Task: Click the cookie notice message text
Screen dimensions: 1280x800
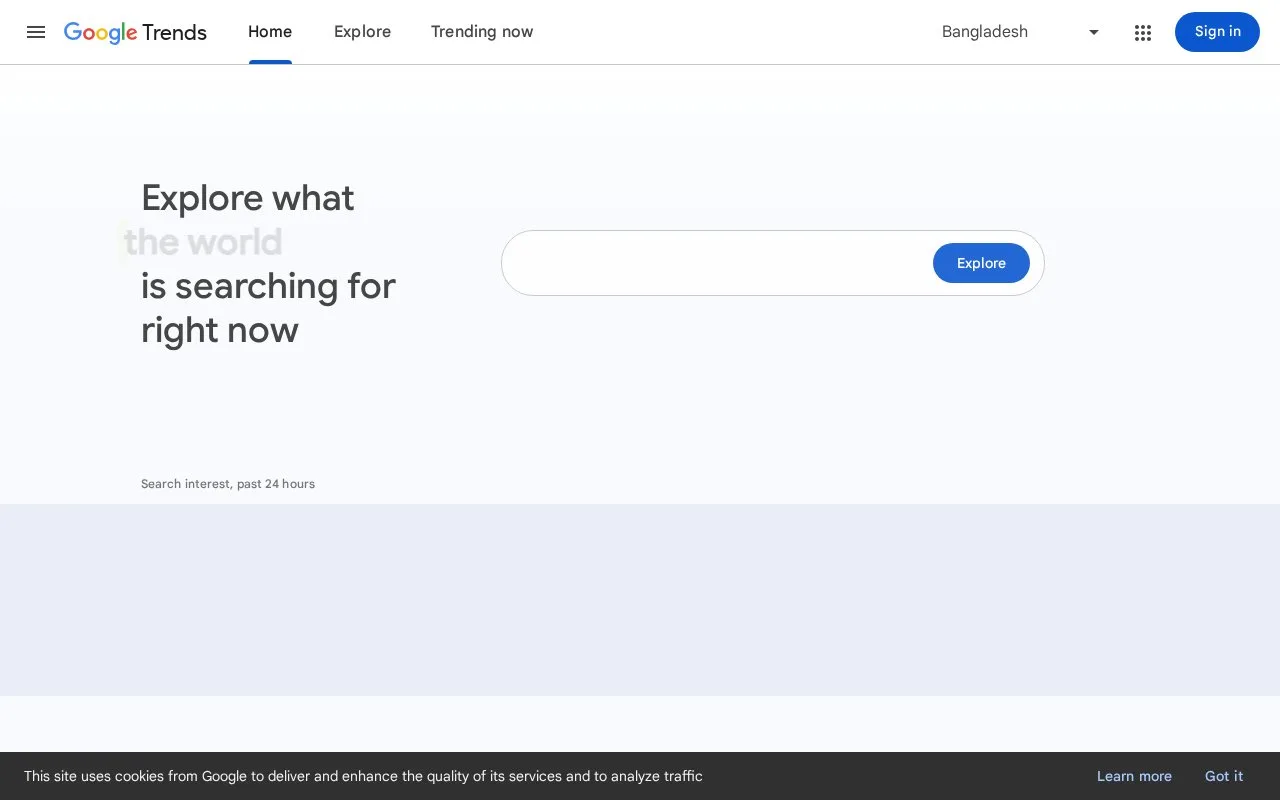Action: [363, 776]
